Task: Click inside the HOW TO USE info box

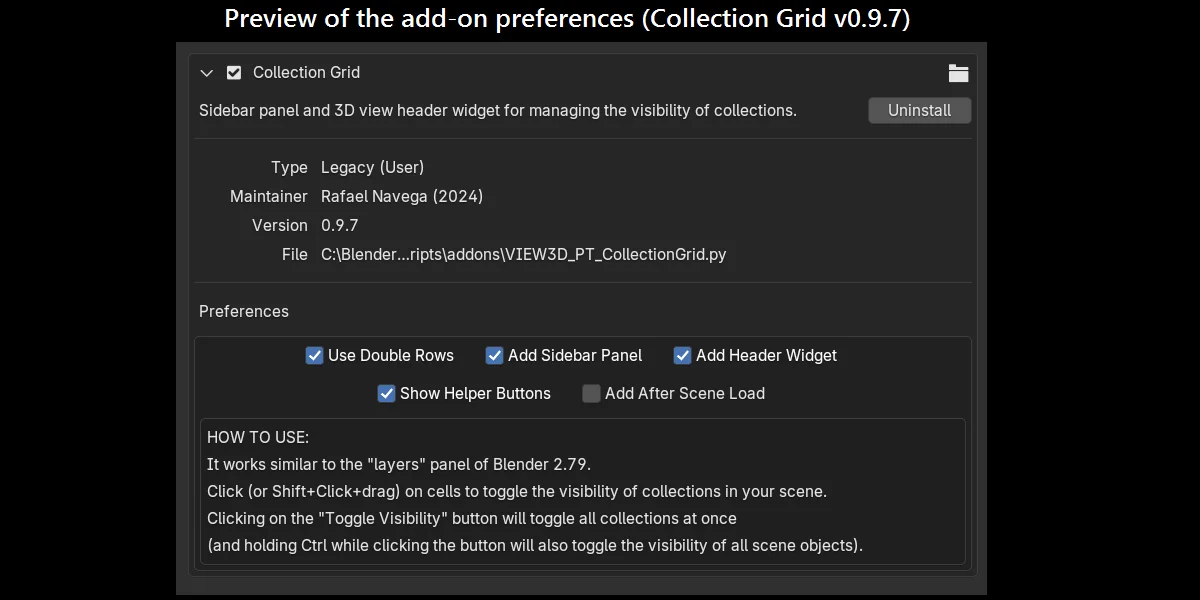Action: click(583, 490)
